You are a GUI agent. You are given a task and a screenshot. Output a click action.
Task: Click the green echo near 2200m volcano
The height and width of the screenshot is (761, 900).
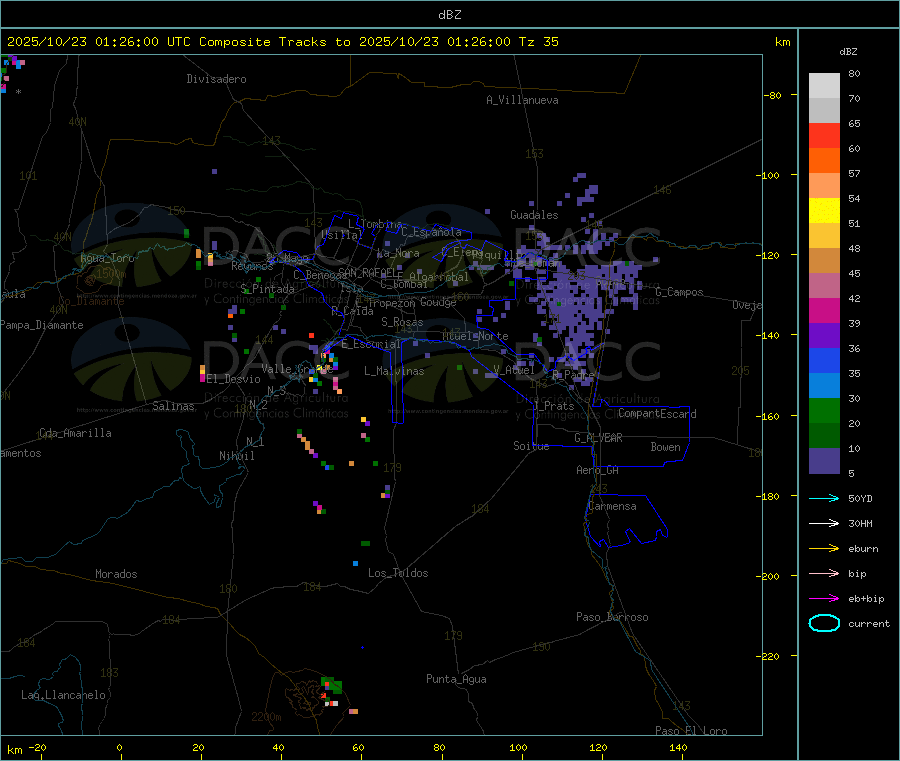click(332, 684)
